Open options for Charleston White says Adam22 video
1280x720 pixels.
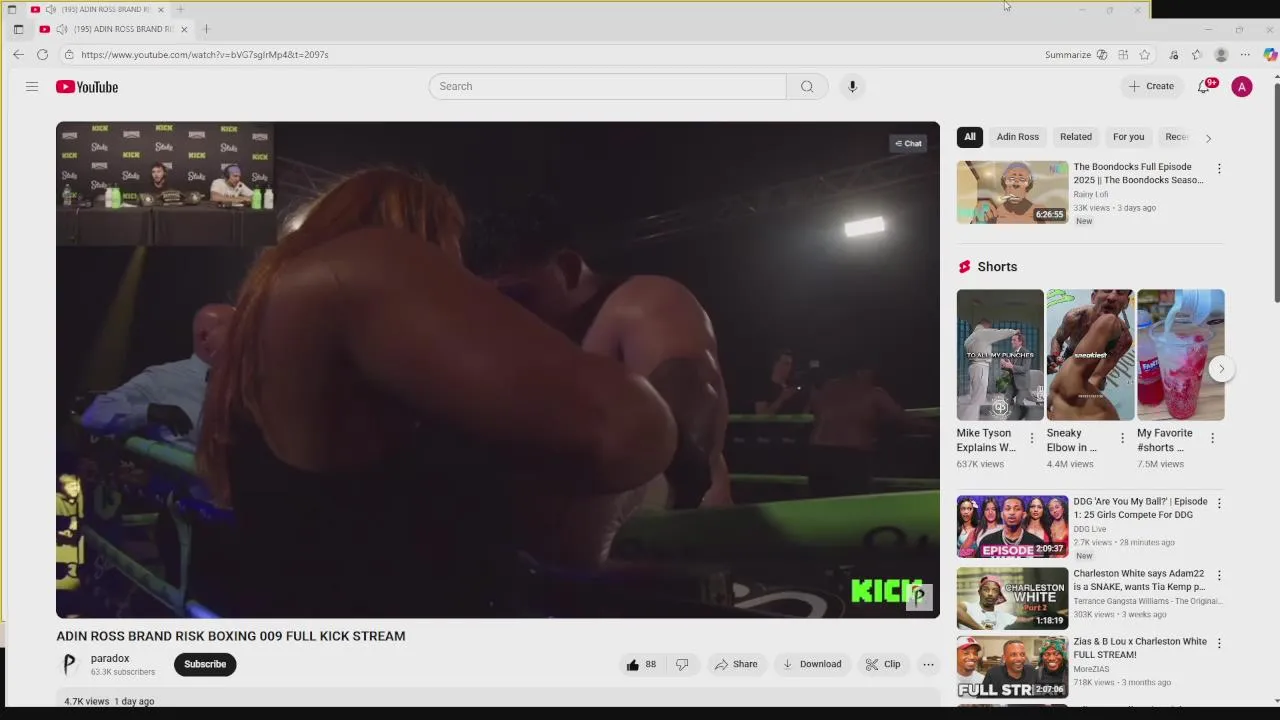coord(1219,576)
